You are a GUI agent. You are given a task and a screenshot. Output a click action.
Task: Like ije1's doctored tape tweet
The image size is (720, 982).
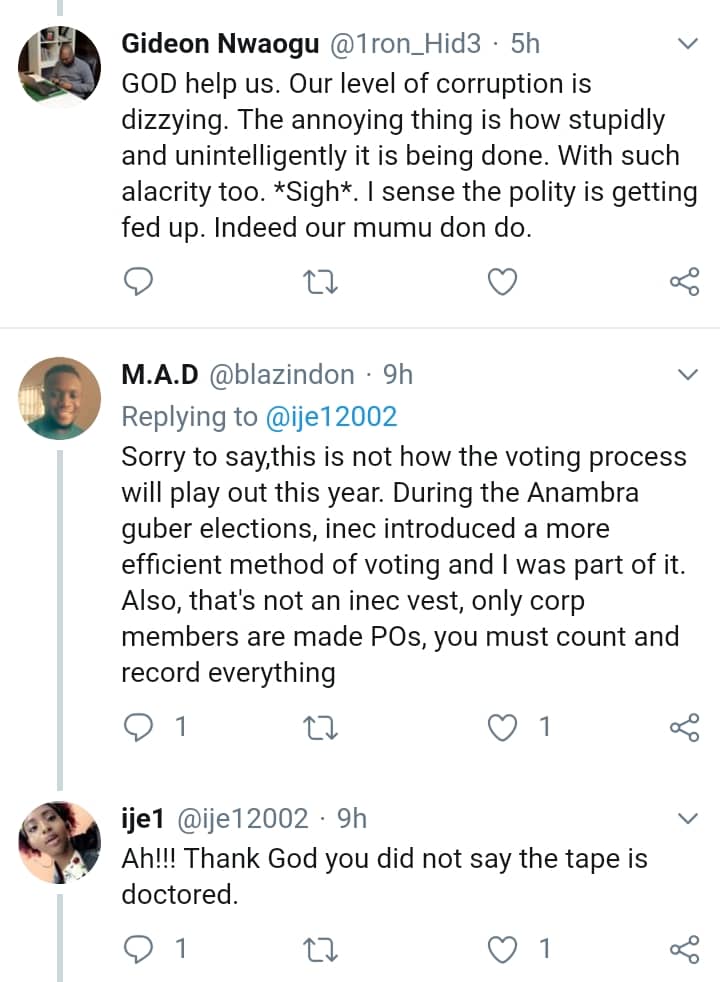[502, 948]
